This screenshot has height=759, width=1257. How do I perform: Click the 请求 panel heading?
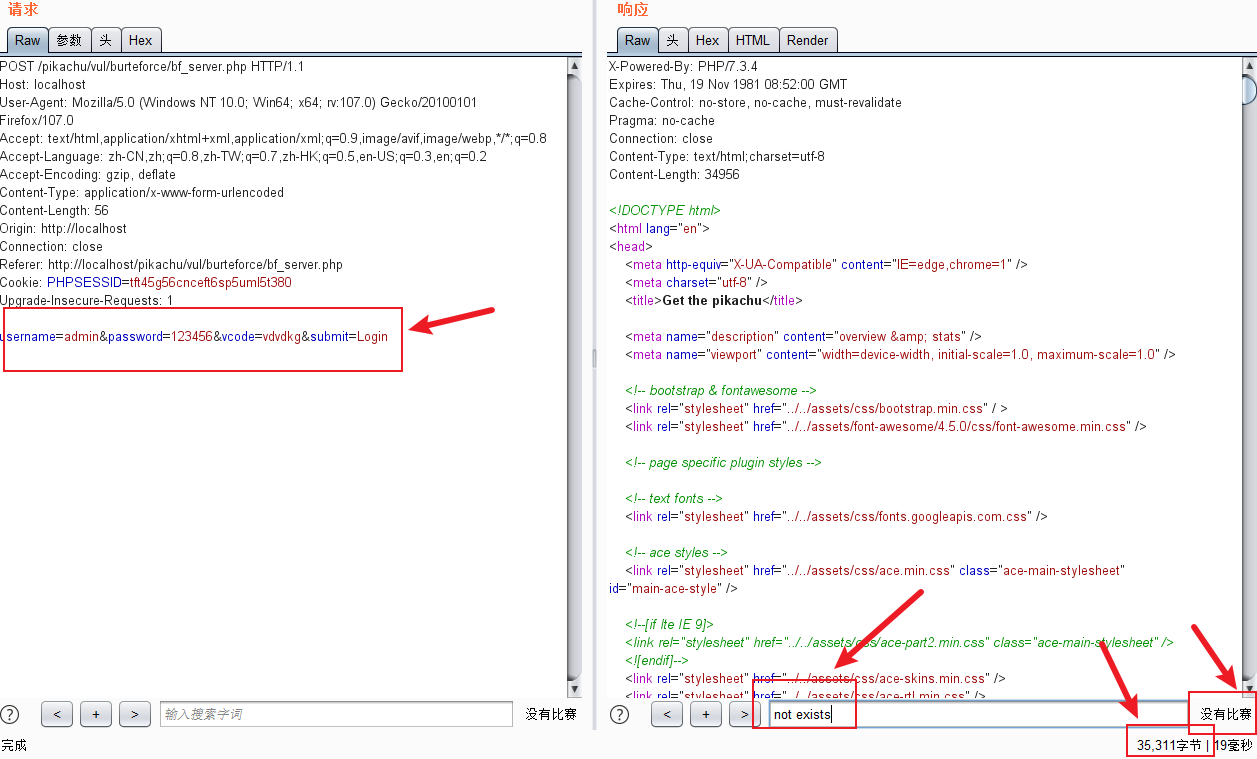pyautogui.click(x=23, y=10)
